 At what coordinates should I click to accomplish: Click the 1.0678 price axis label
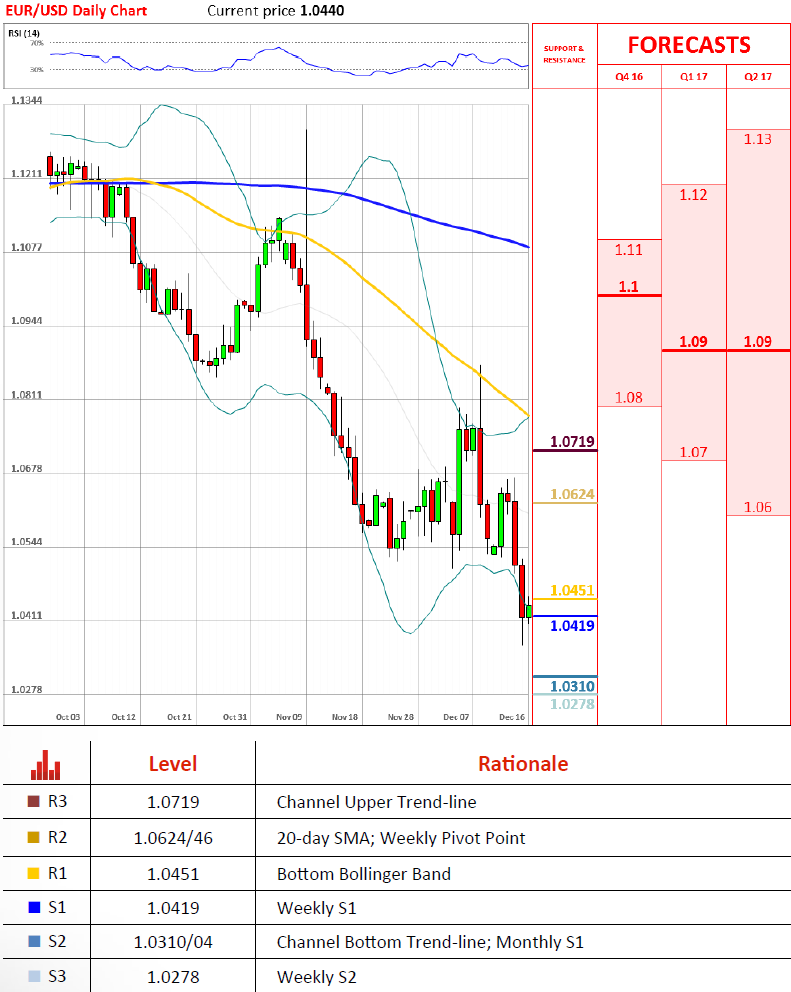(27, 469)
